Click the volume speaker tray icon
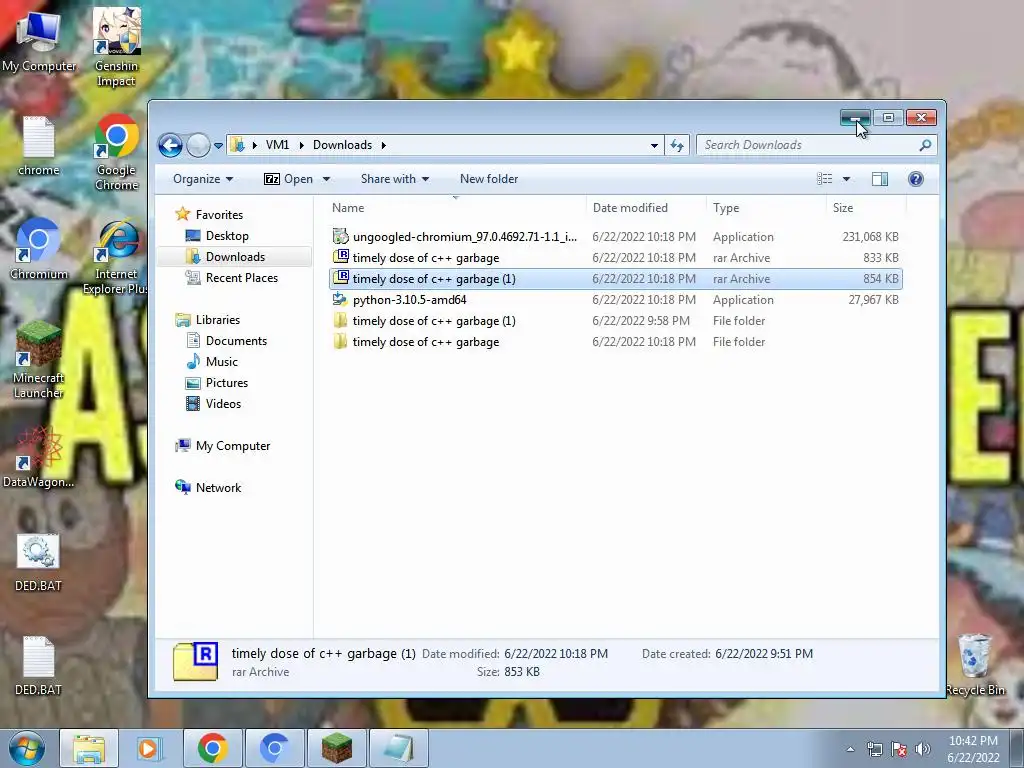 click(922, 749)
